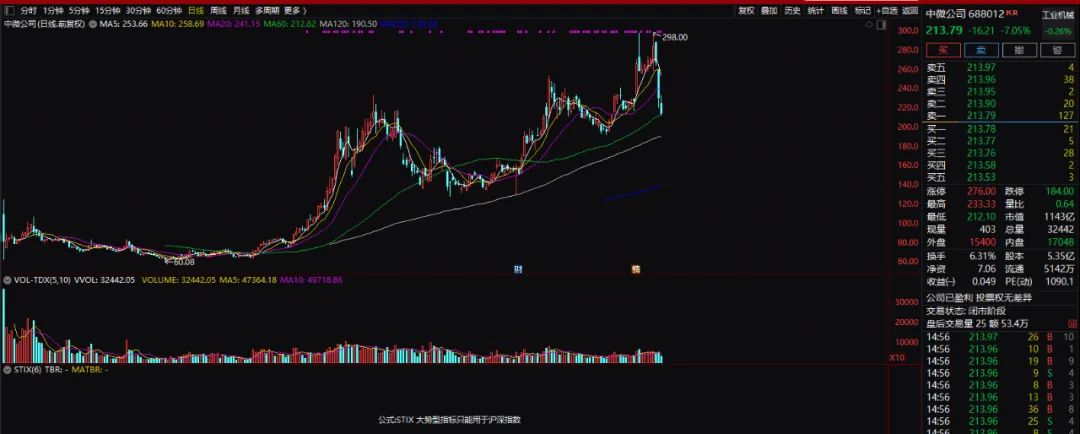Click the 返回 back button
The height and width of the screenshot is (434, 1080).
(910, 10)
